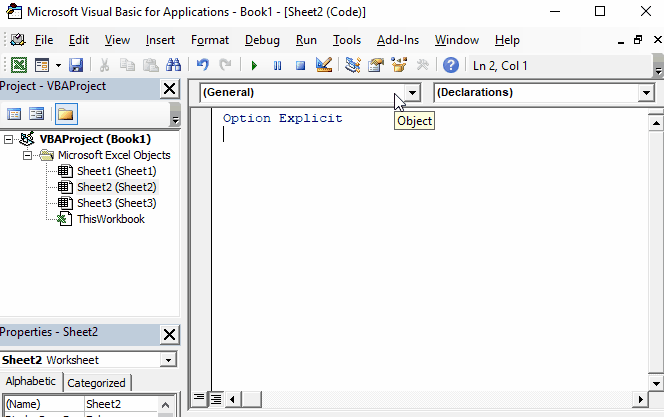Close the Properties - Sheet2 panel
The height and width of the screenshot is (417, 664).
169,334
